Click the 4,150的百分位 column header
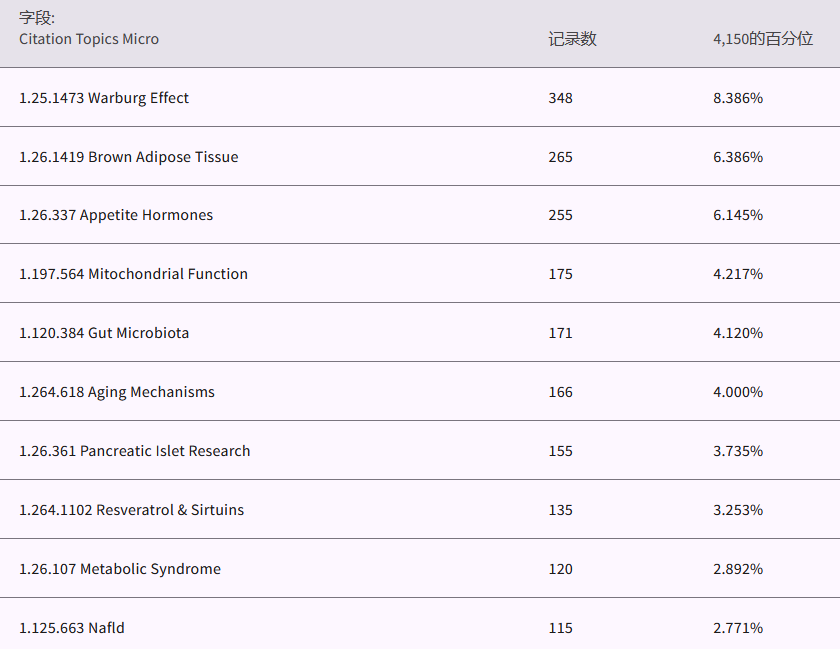Image resolution: width=840 pixels, height=649 pixels. point(762,39)
